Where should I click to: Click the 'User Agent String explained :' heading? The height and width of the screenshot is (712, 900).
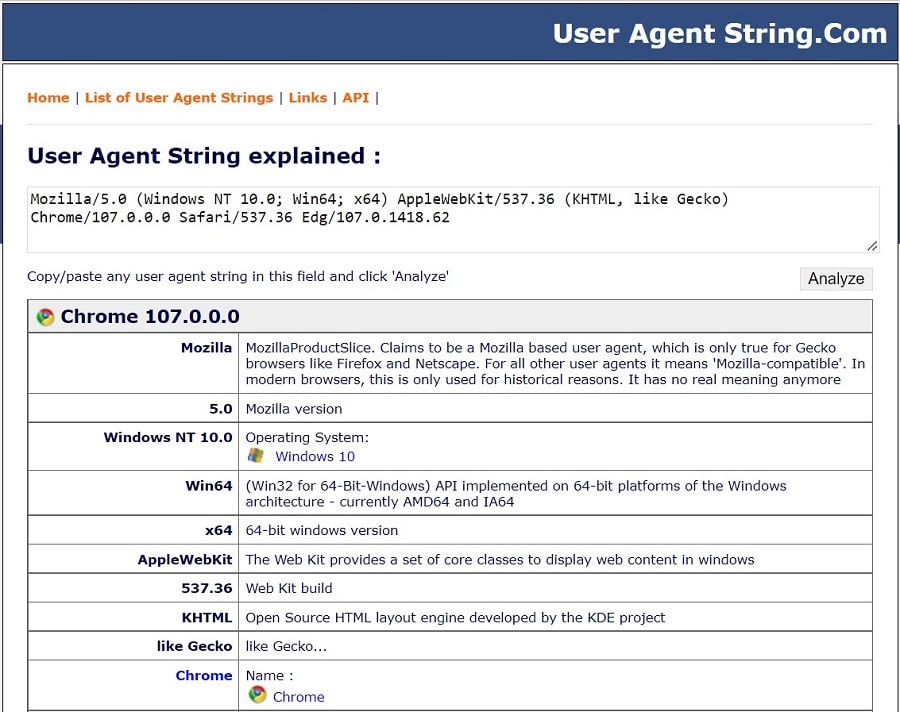[204, 156]
